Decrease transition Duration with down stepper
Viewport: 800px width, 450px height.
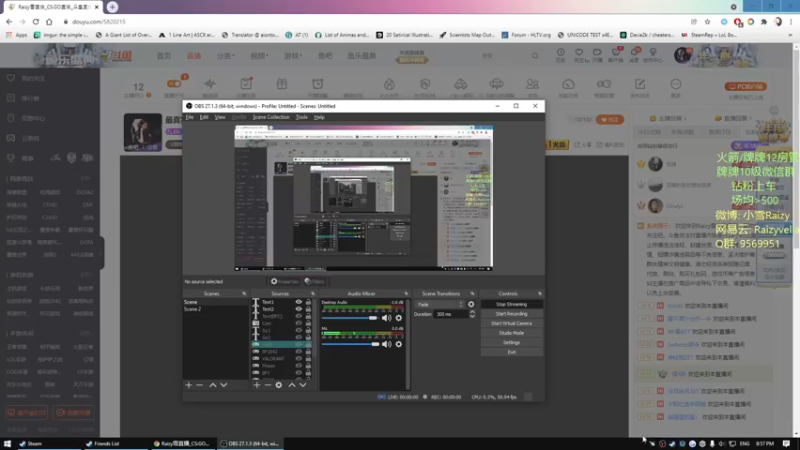point(472,316)
